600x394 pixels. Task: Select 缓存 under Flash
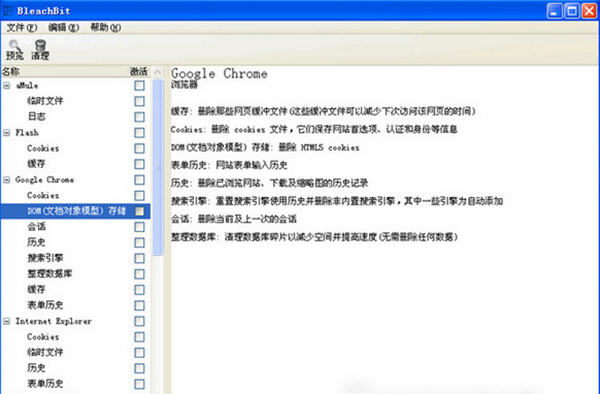(x=36, y=164)
